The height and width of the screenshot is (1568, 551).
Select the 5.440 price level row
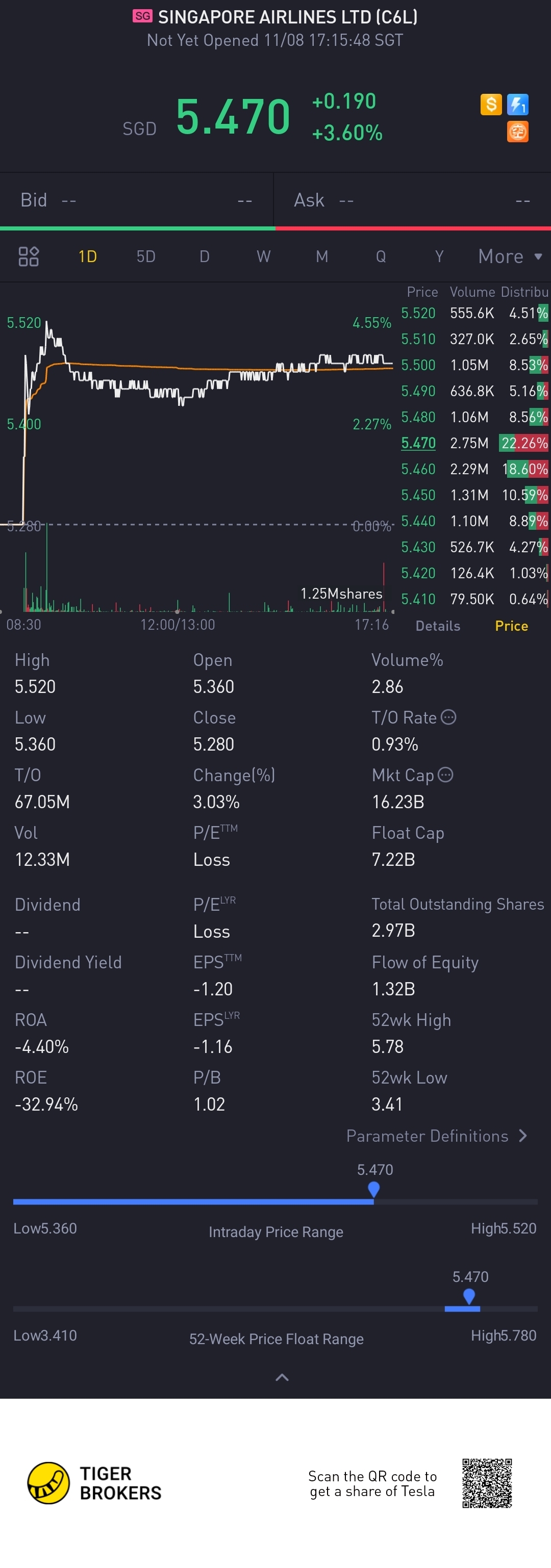click(474, 521)
